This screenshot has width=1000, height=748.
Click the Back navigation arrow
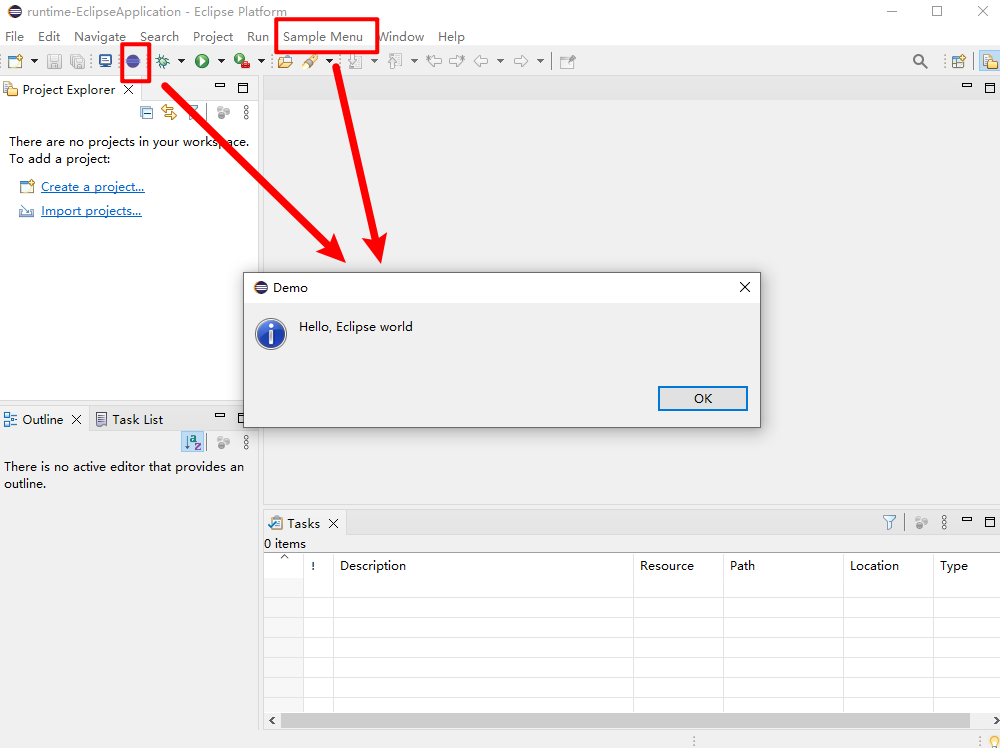point(482,61)
